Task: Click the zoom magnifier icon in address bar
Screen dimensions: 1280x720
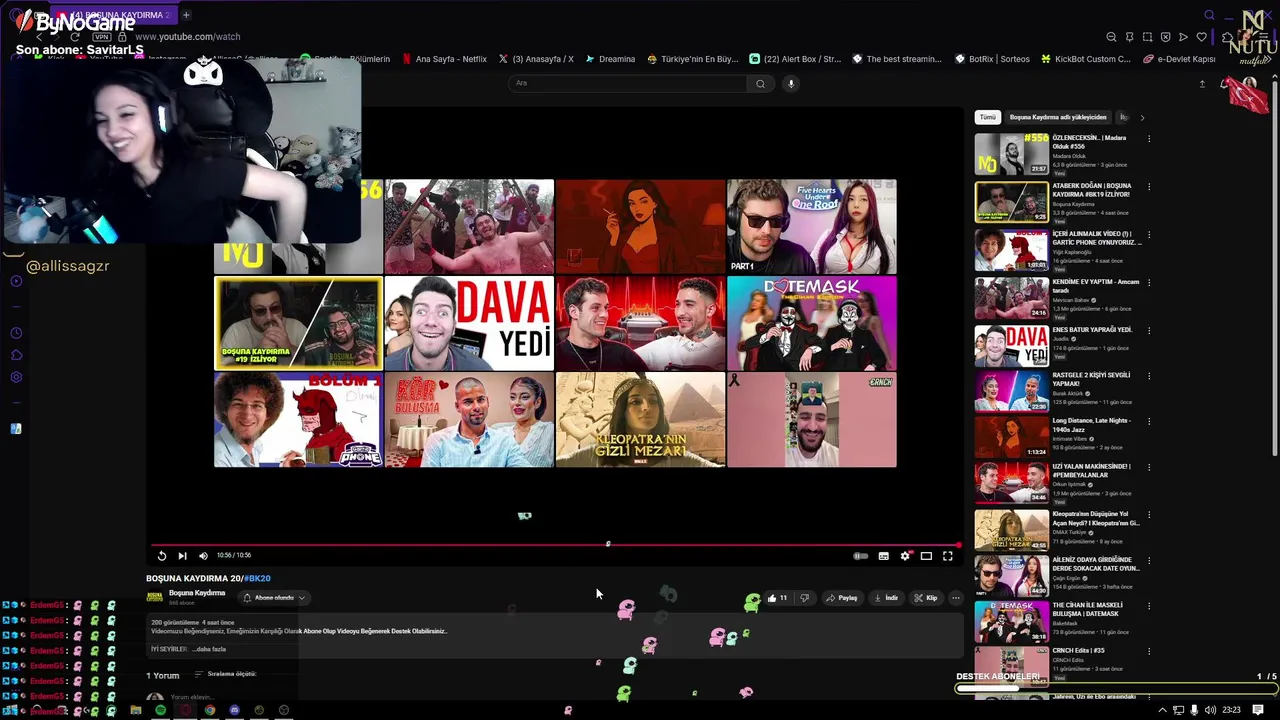Action: (1111, 37)
